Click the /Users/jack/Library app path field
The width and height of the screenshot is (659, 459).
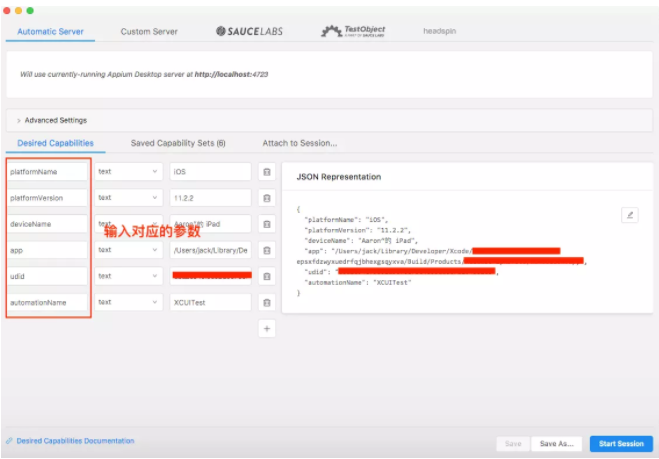coord(211,250)
